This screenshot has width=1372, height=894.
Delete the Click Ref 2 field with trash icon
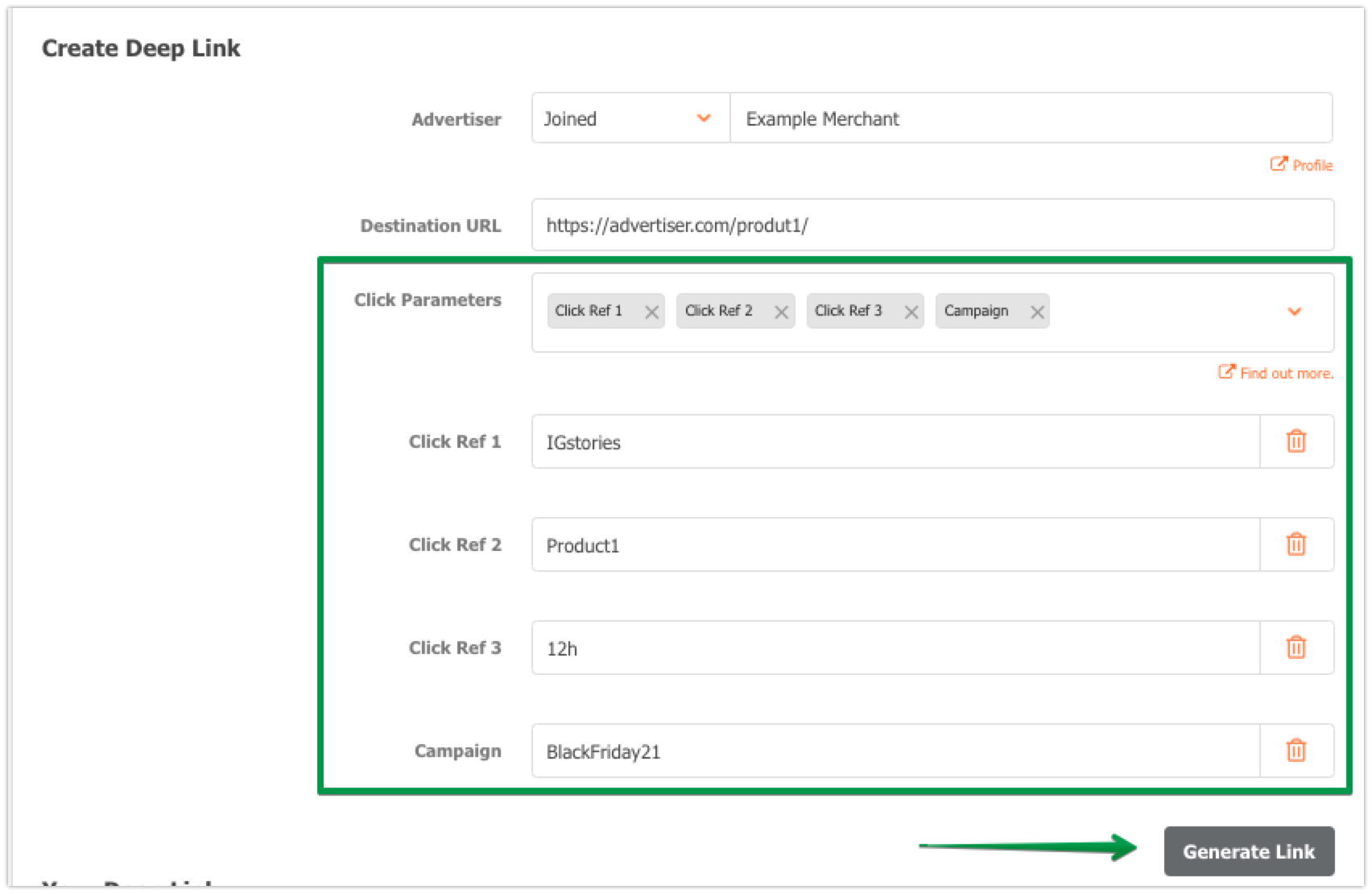pyautogui.click(x=1296, y=544)
